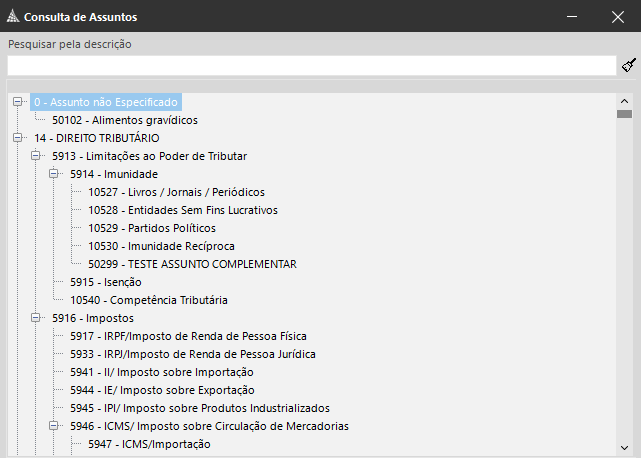Focus the 'Pesquisar pela descrição' search field
Viewport: 641px width, 458px height.
312,65
